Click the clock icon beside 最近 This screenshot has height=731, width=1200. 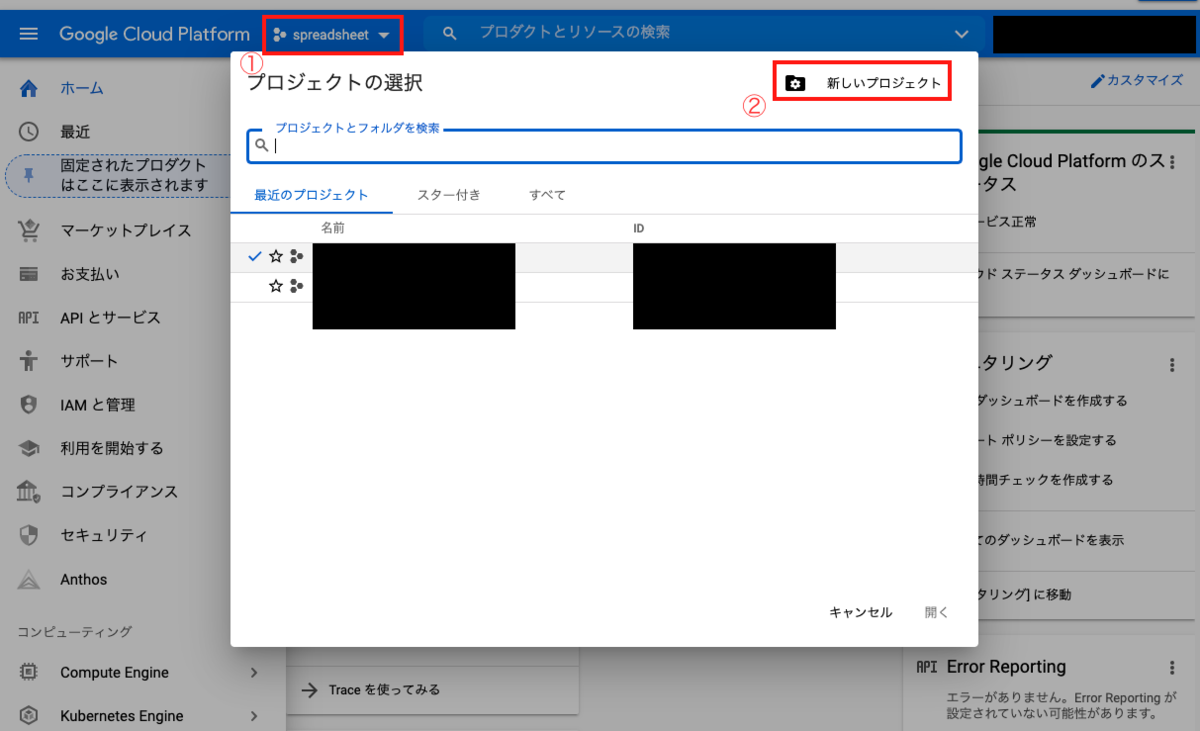coord(29,131)
